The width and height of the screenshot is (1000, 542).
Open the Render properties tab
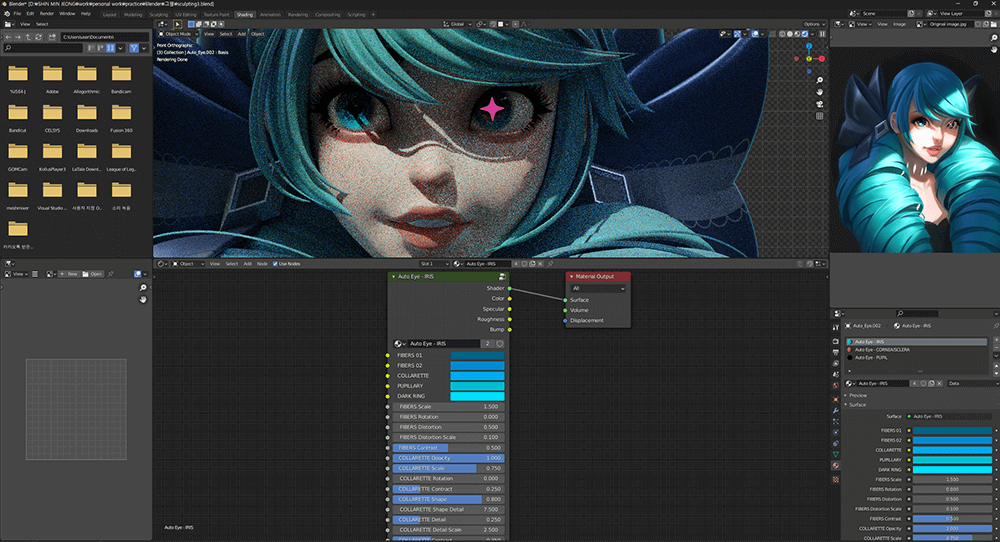(835, 341)
